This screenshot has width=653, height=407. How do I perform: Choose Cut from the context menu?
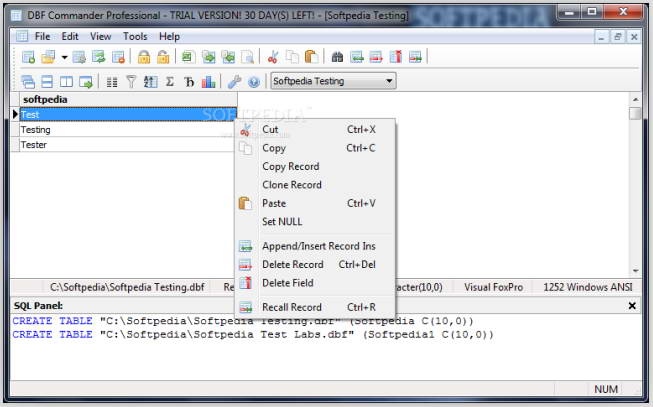[x=314, y=130]
